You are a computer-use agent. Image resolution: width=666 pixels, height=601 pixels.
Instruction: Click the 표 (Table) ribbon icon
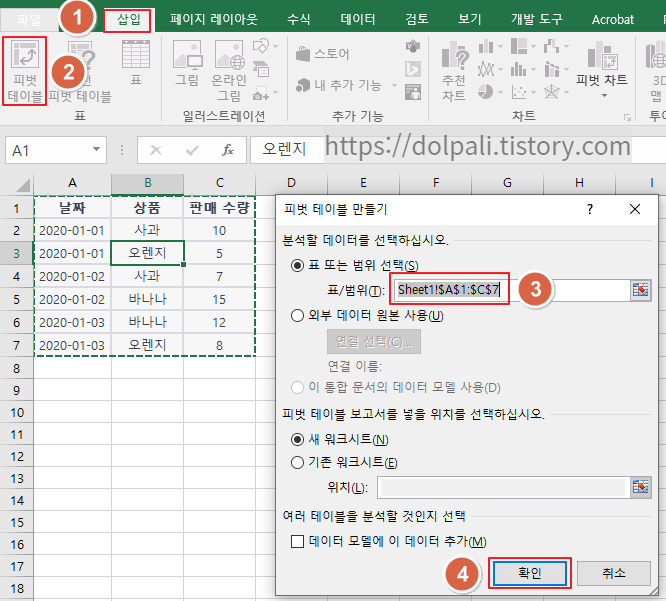coord(135,62)
